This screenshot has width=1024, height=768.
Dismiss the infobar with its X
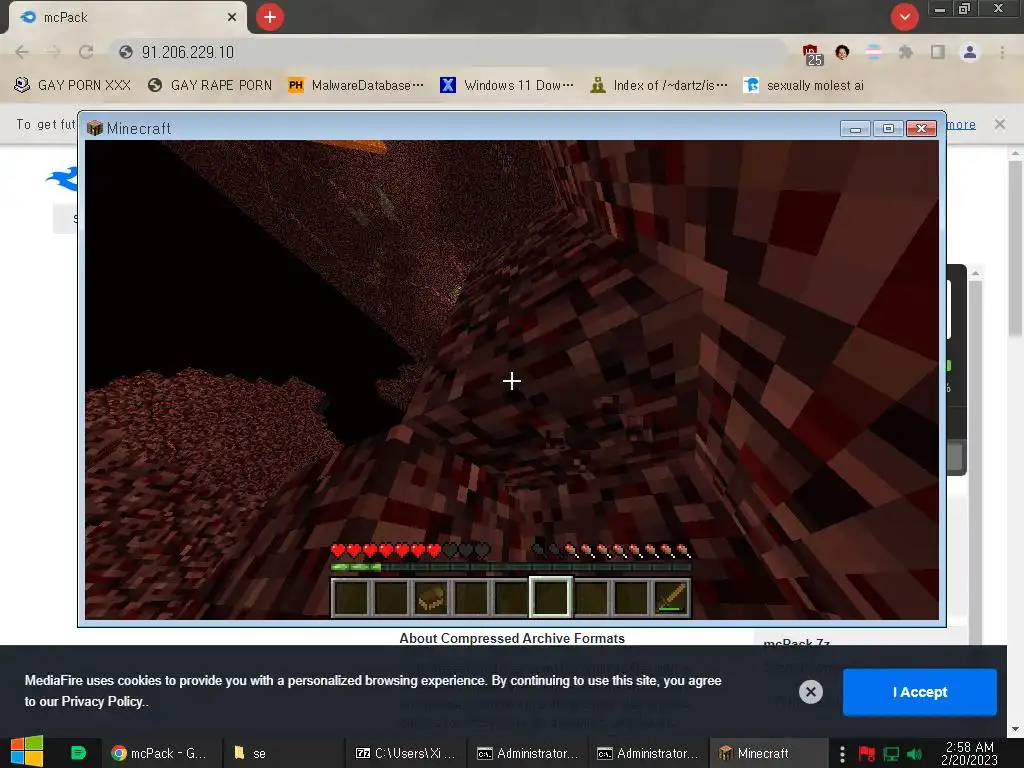tap(1000, 124)
